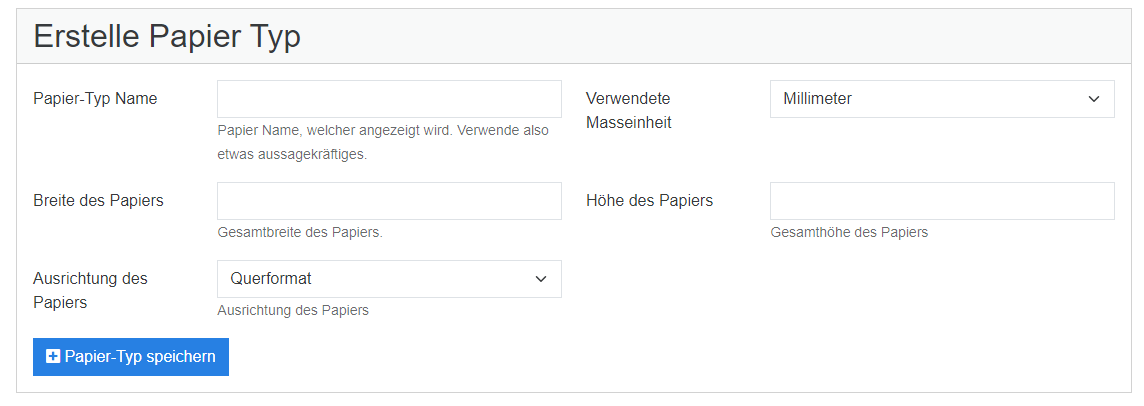This screenshot has height=406, width=1144.
Task: Click the Breite des Papiers label
Action: point(98,200)
